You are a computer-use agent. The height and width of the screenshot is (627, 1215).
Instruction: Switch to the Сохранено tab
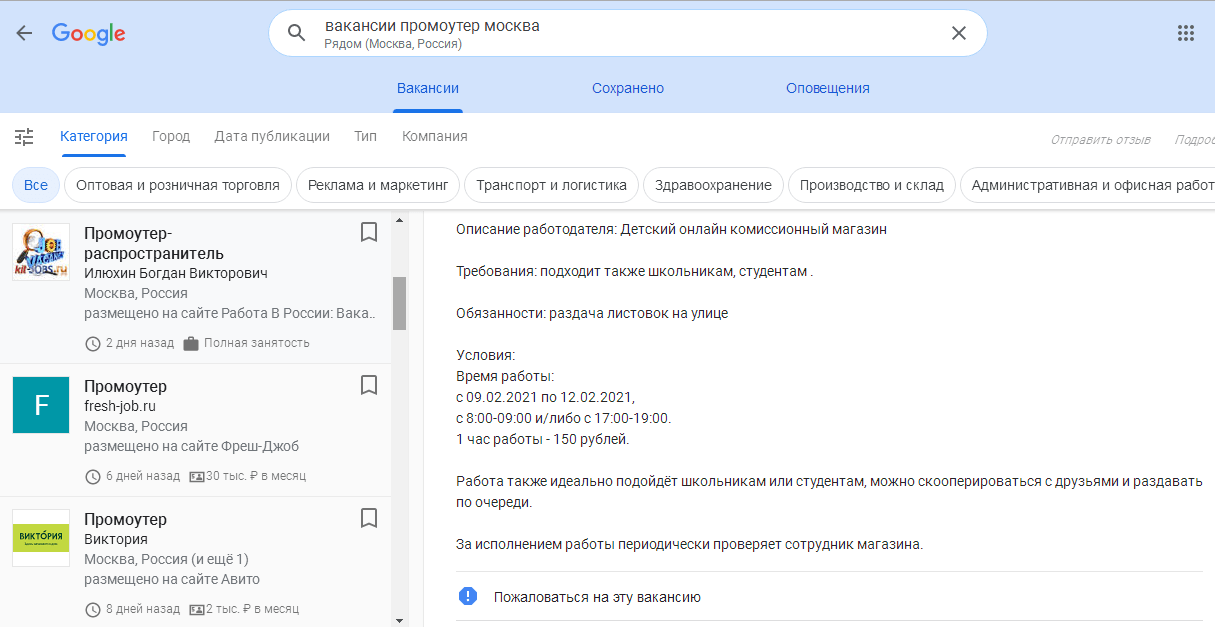(627, 88)
